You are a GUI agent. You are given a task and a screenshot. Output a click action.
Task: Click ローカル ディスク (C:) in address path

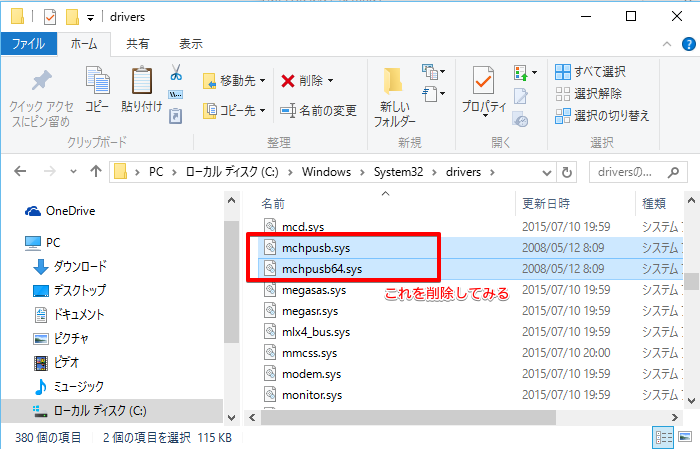(232, 172)
